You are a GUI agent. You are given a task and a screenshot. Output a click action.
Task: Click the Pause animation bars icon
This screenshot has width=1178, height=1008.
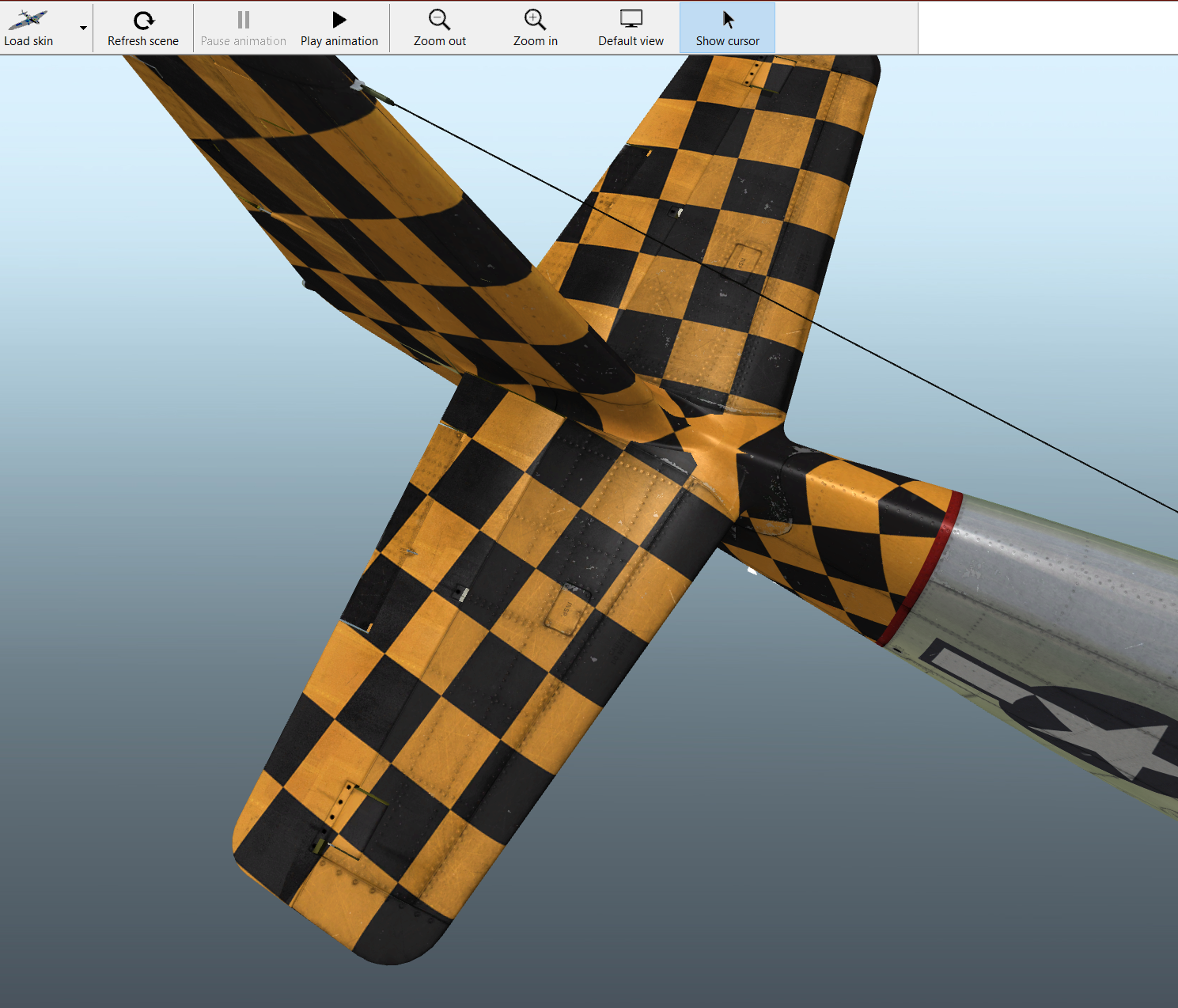[244, 20]
